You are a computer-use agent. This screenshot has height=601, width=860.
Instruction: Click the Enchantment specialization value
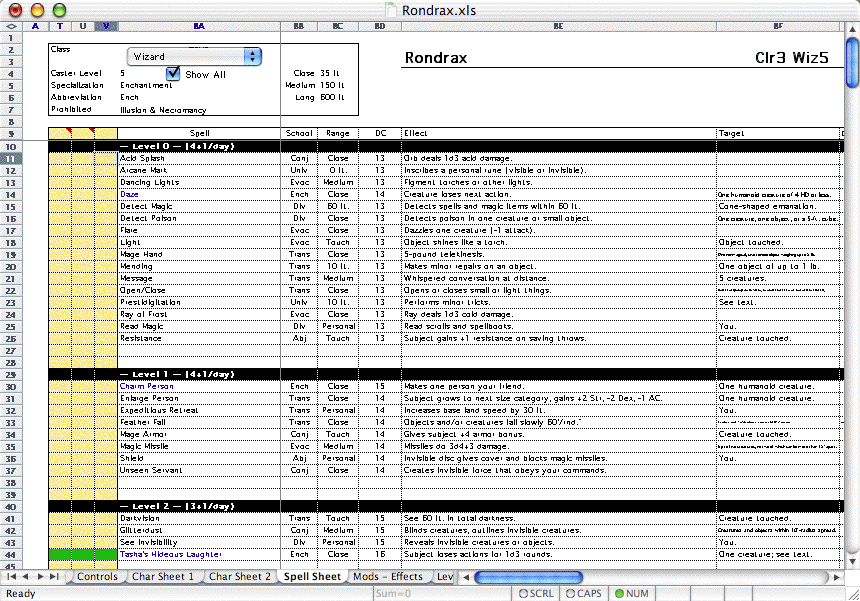point(146,85)
